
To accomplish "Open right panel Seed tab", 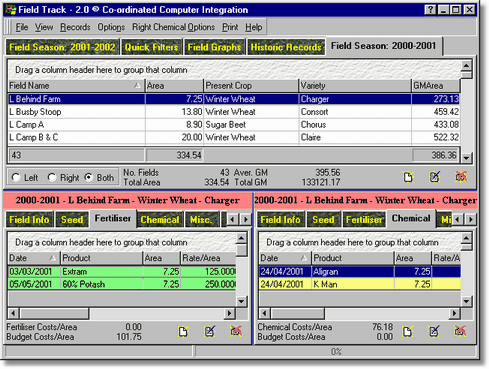I will (323, 219).
